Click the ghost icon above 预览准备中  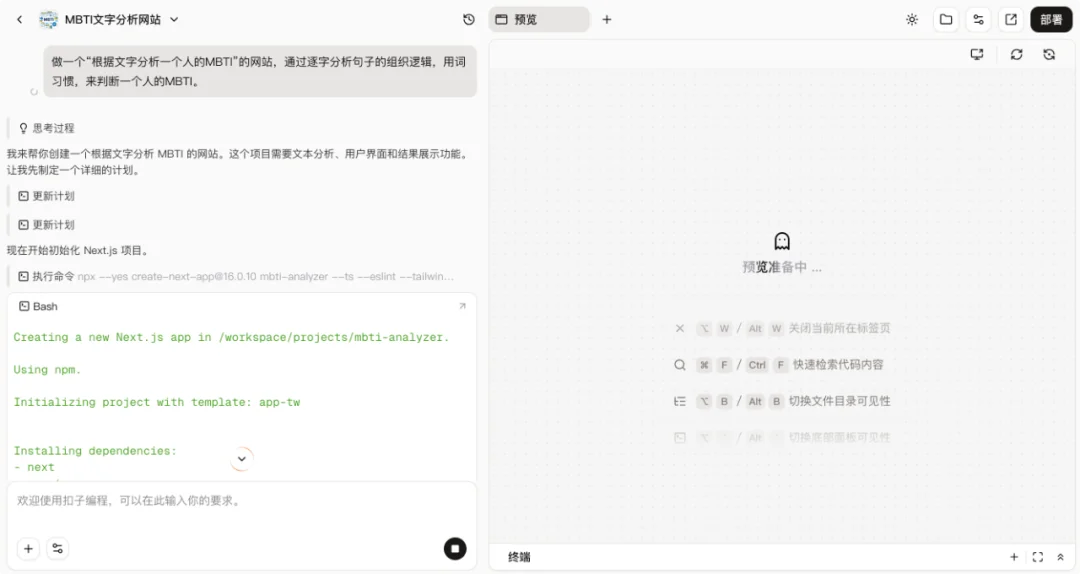[x=782, y=240]
